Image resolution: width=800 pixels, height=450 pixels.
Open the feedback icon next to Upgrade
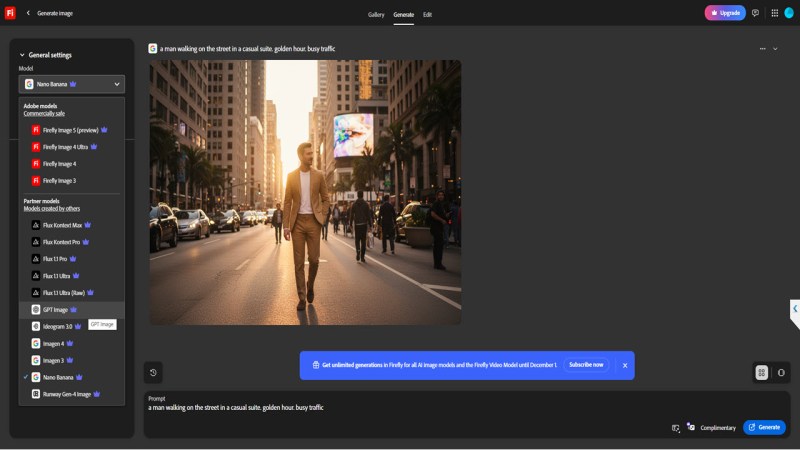755,13
